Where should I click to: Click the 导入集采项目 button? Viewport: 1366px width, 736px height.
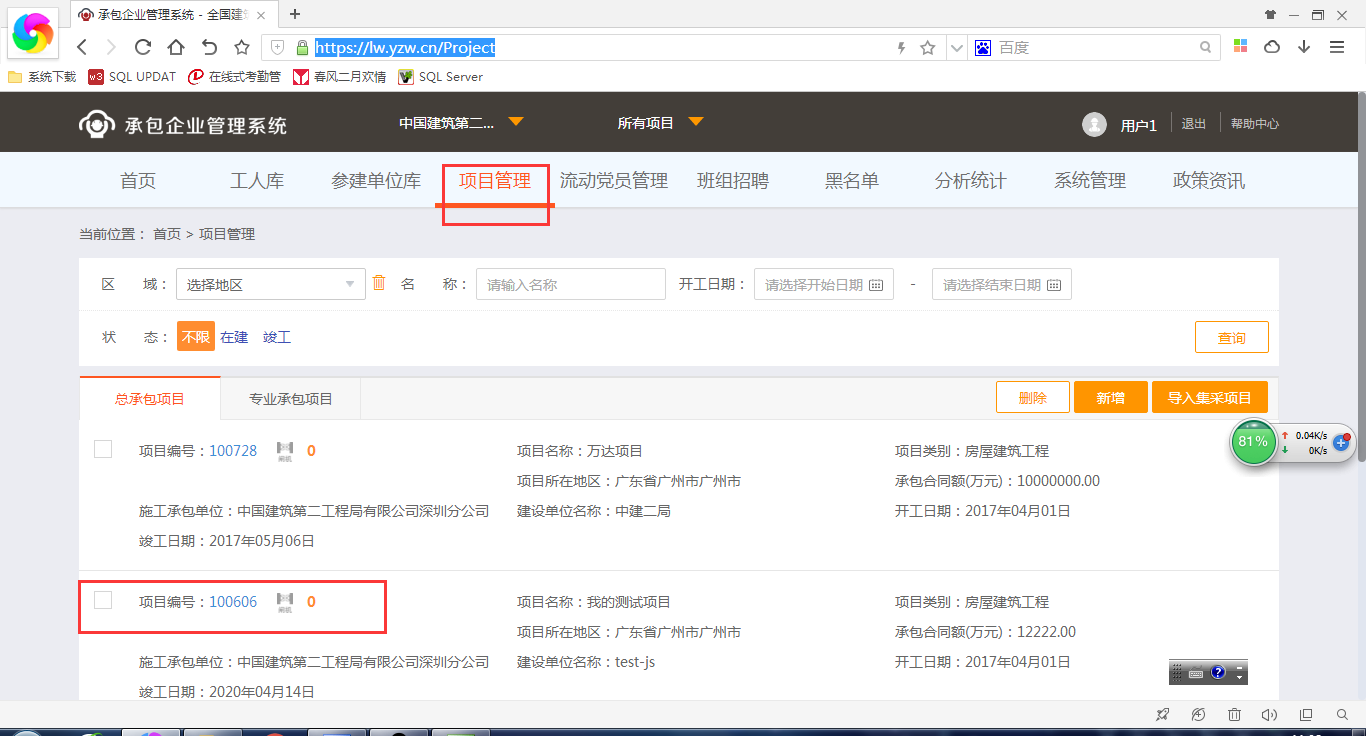[x=1209, y=398]
